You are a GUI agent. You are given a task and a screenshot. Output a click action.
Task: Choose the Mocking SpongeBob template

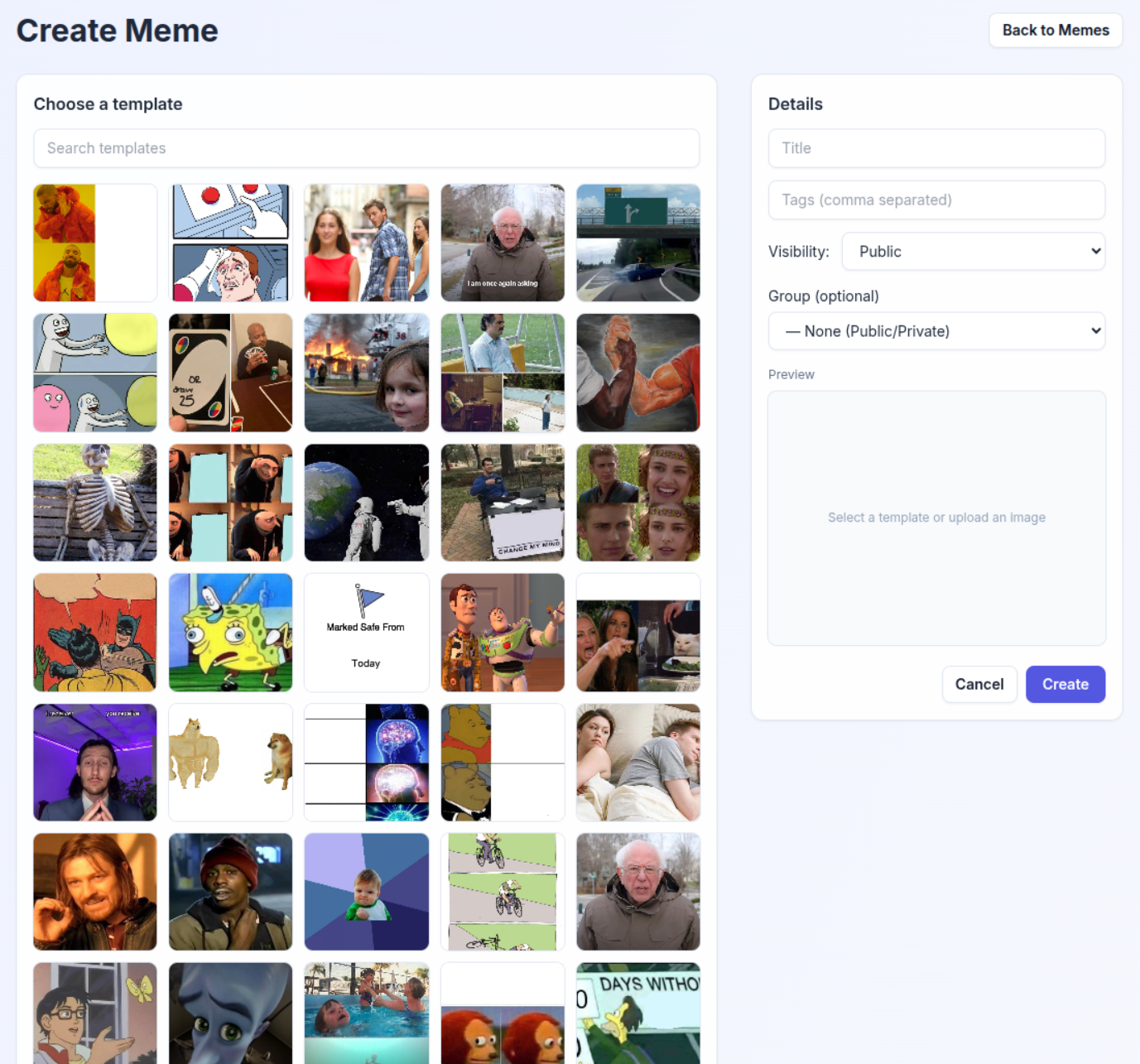coord(231,633)
